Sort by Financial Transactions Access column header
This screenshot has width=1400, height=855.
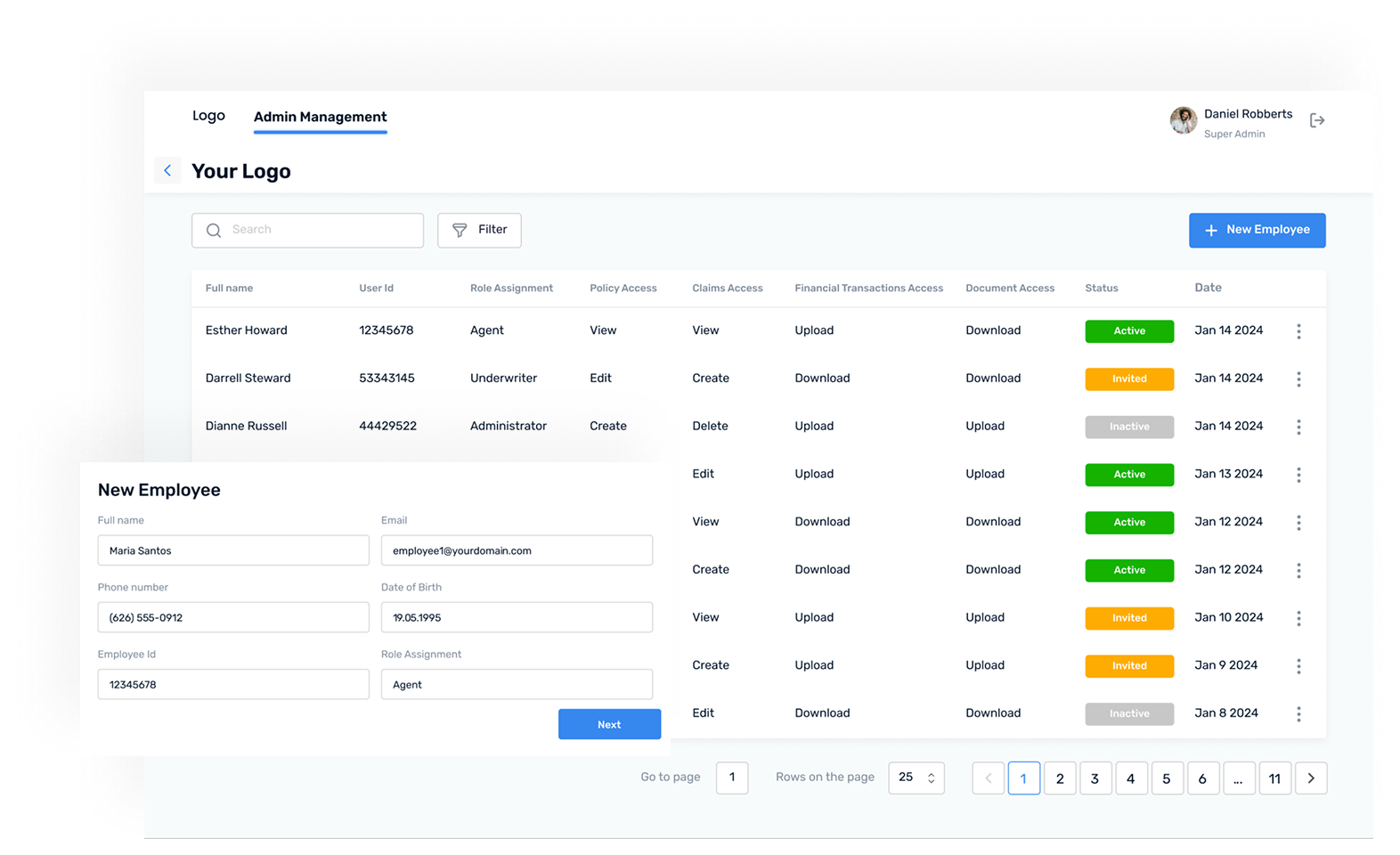(x=868, y=289)
